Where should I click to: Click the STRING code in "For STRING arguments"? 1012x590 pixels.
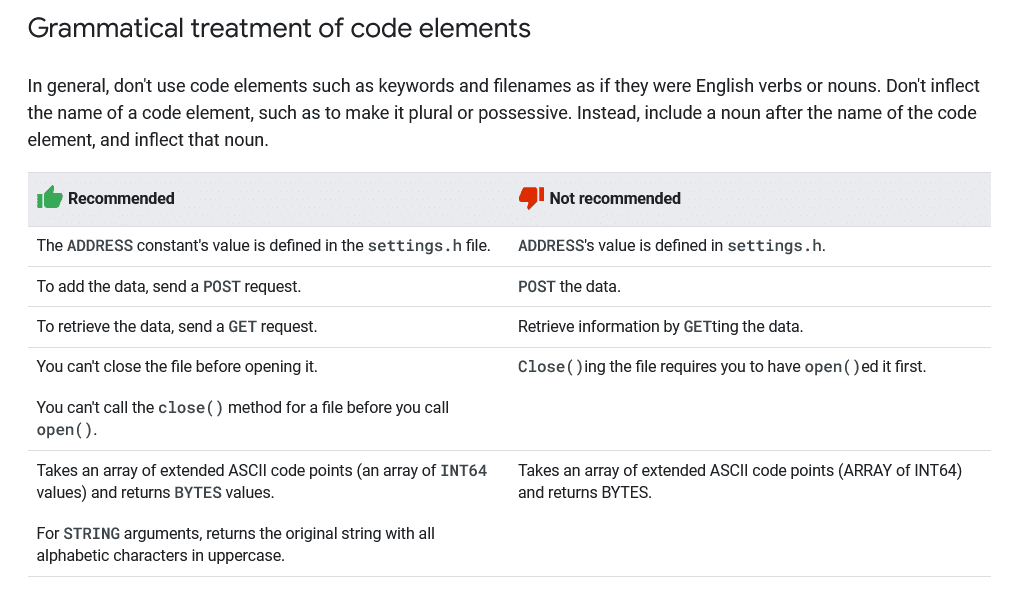pos(92,533)
